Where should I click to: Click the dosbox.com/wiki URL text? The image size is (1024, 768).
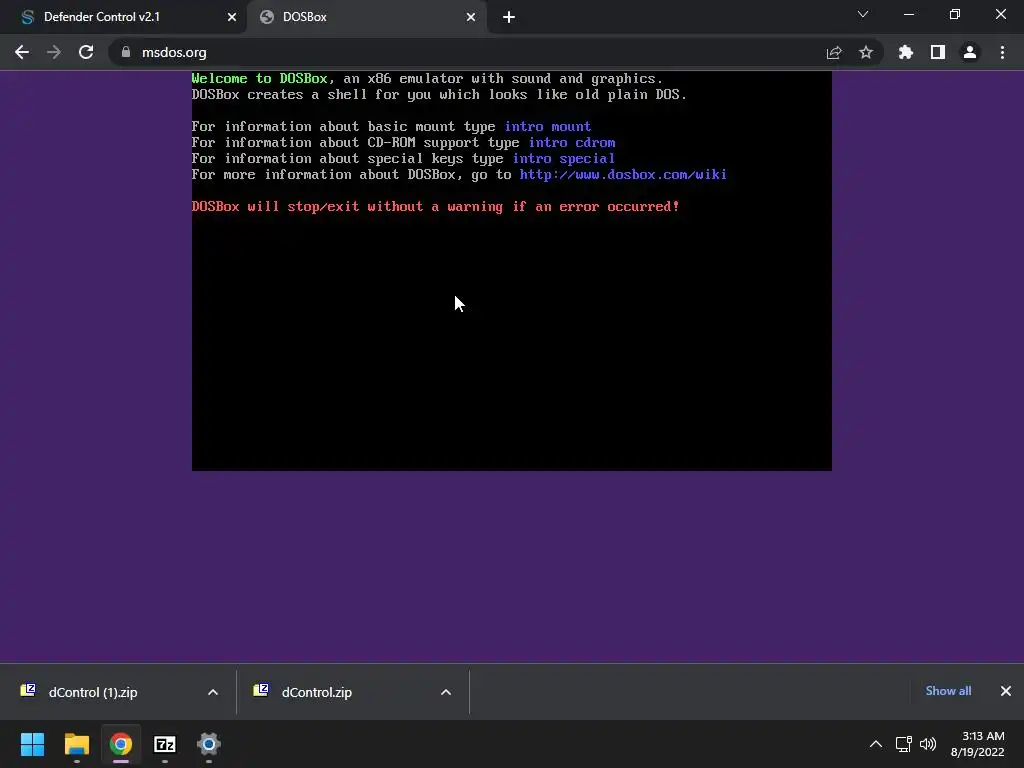pos(623,174)
